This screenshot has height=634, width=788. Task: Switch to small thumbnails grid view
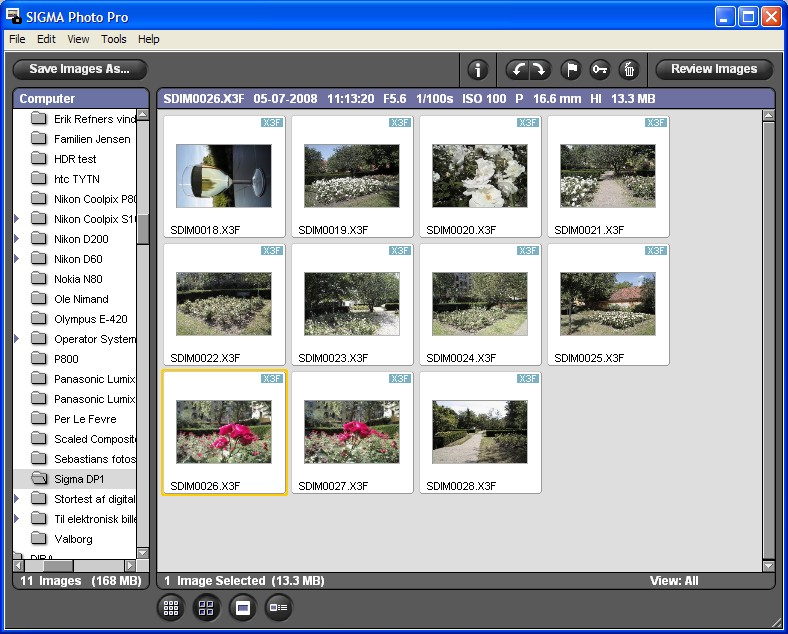(x=171, y=607)
